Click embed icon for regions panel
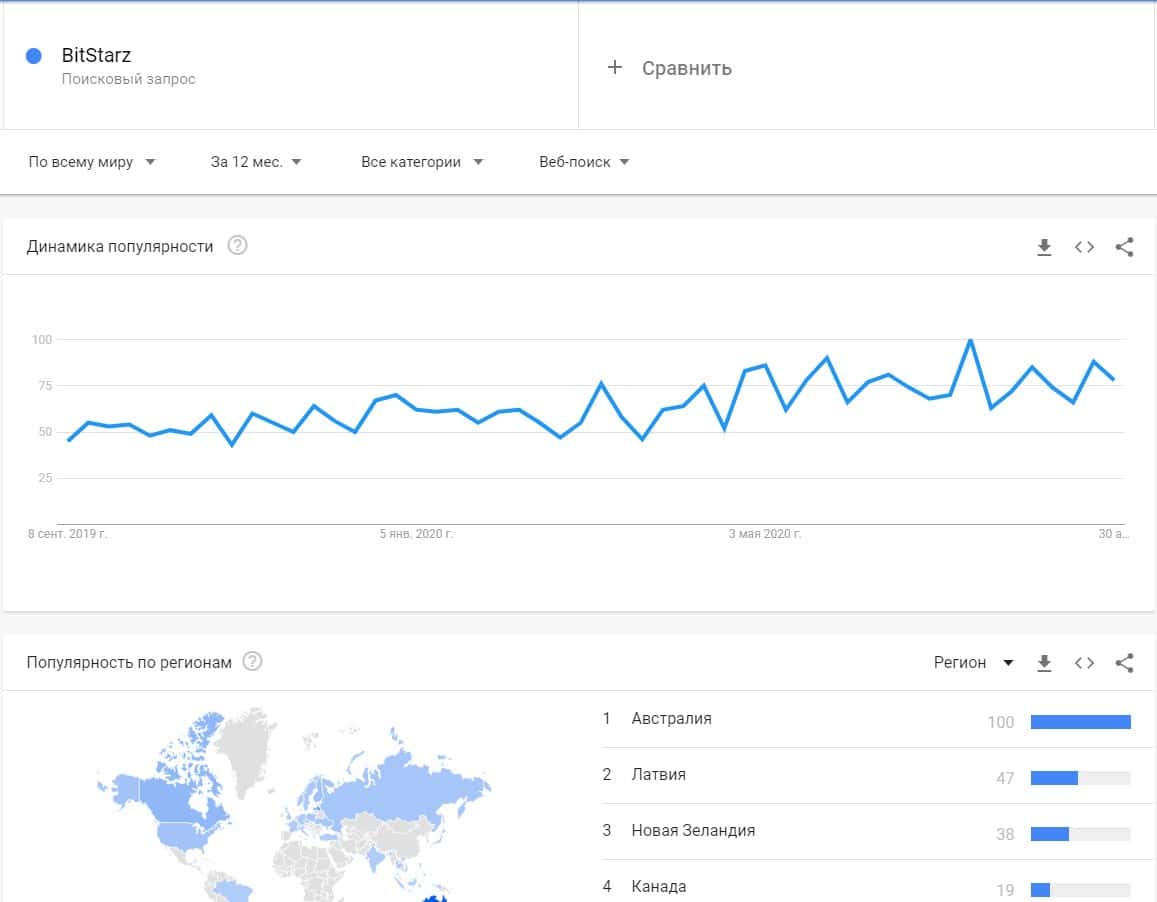 (1084, 663)
